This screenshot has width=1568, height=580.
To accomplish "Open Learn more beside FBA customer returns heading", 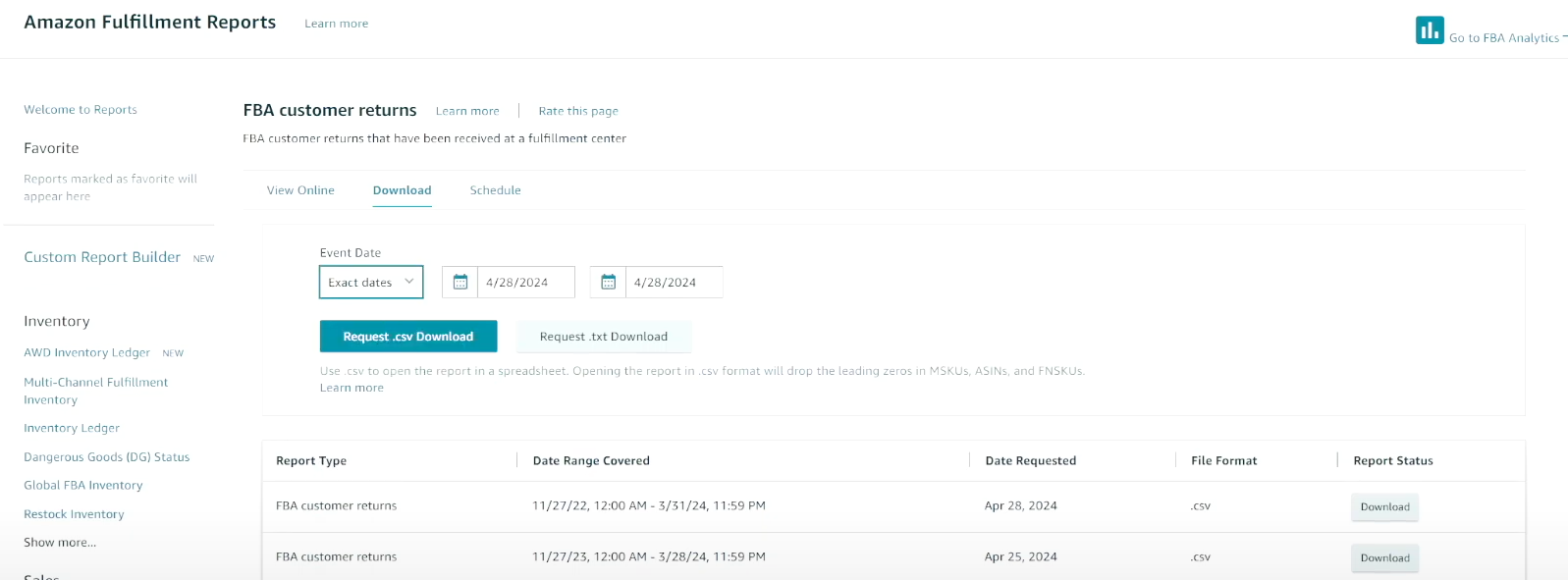I will pyautogui.click(x=467, y=111).
